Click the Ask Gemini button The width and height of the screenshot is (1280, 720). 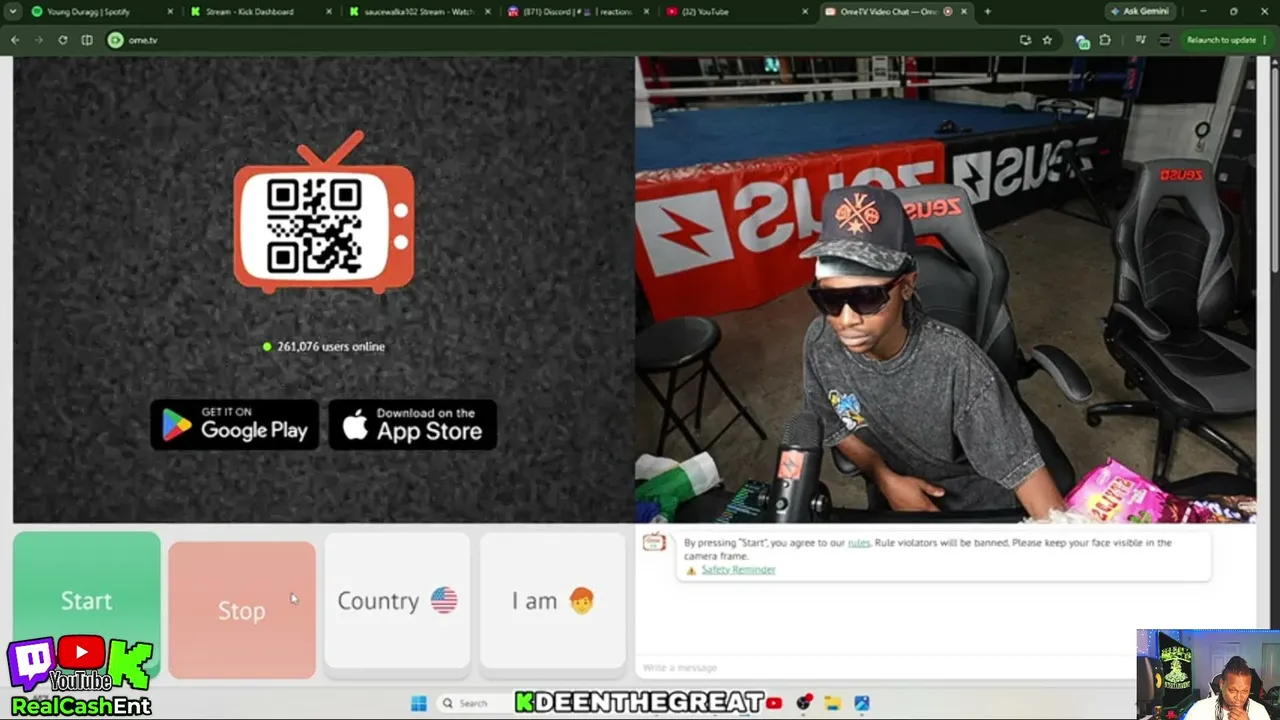1139,12
